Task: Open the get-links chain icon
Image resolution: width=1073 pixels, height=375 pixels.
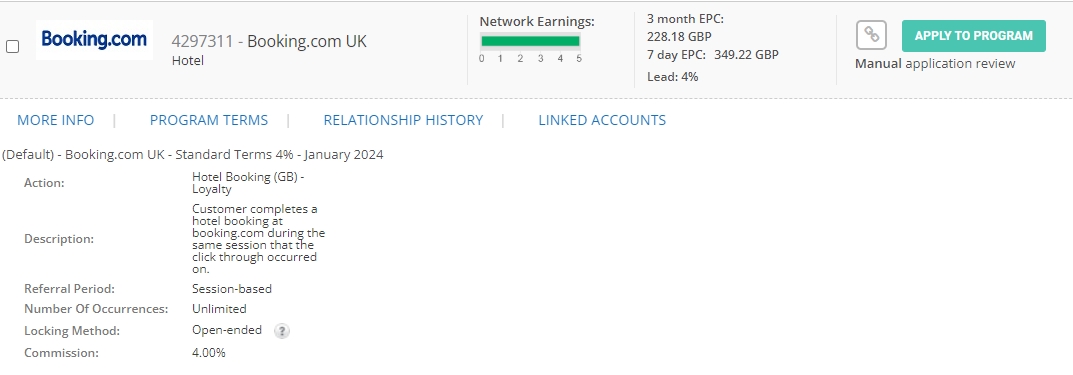Action: 871,35
